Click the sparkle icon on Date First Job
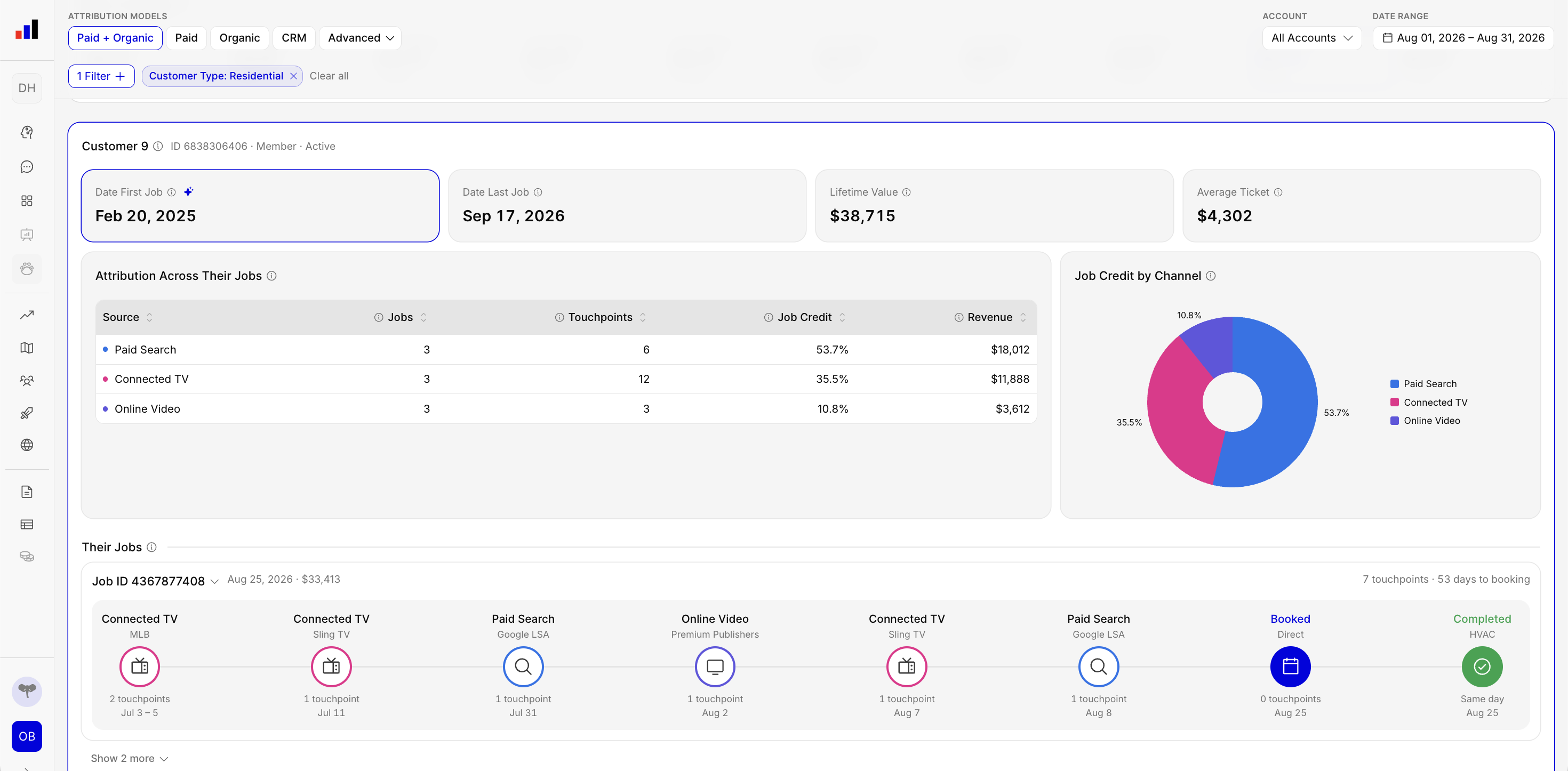Image resolution: width=1568 pixels, height=771 pixels. [189, 192]
